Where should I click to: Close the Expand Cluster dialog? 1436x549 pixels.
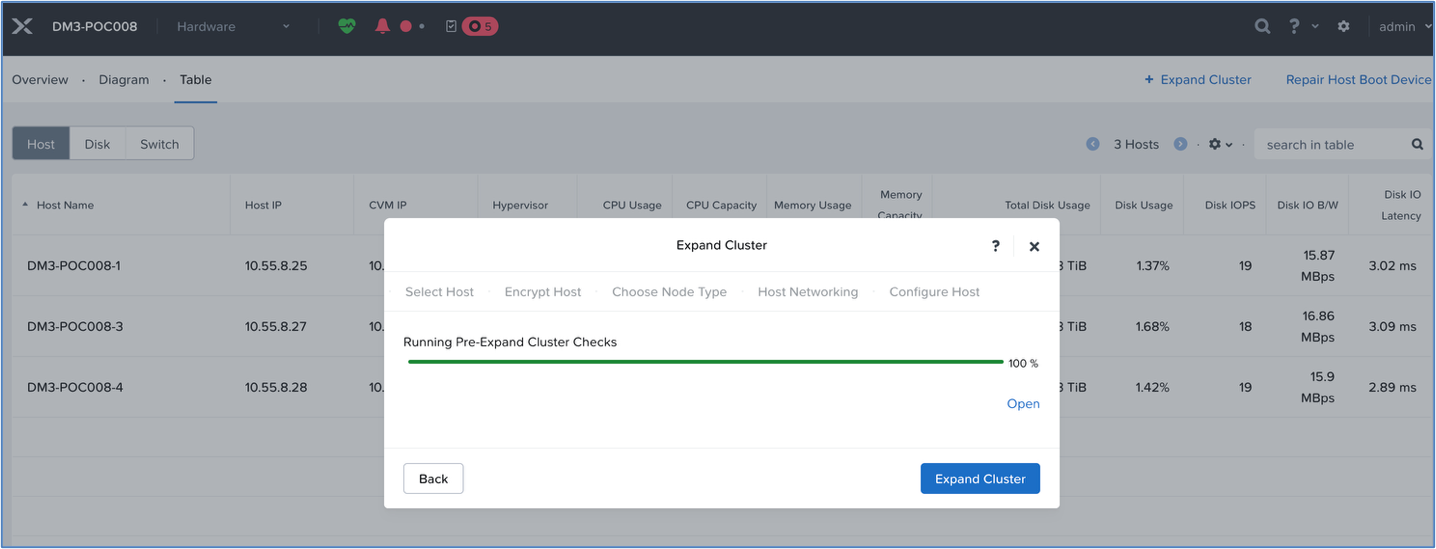tap(1034, 246)
